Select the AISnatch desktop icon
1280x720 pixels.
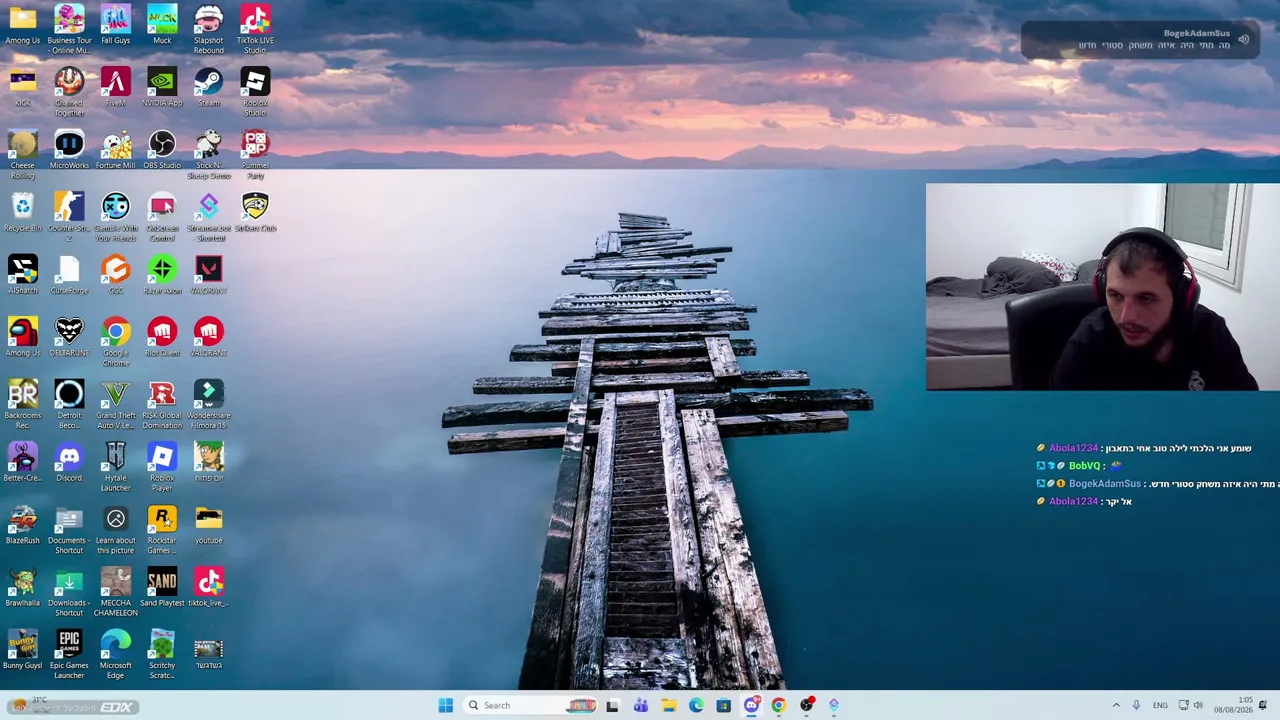22,275
